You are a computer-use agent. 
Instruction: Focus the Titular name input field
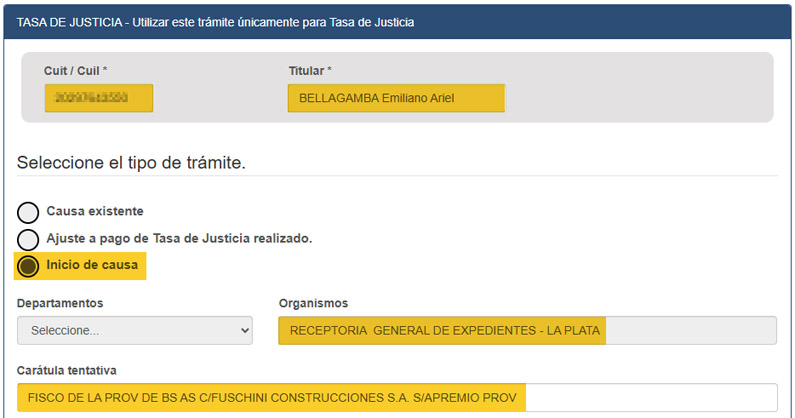click(x=395, y=99)
